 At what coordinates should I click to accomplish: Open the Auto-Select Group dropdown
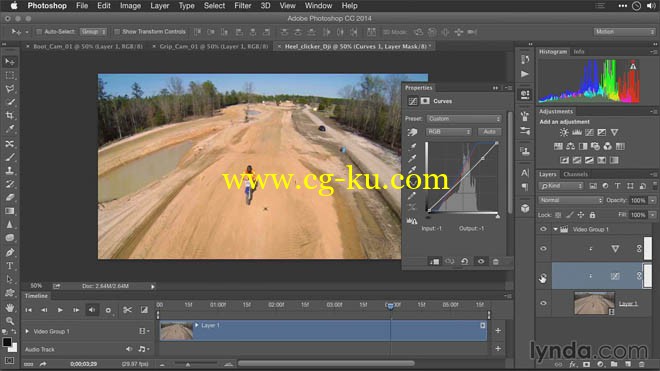pos(93,32)
